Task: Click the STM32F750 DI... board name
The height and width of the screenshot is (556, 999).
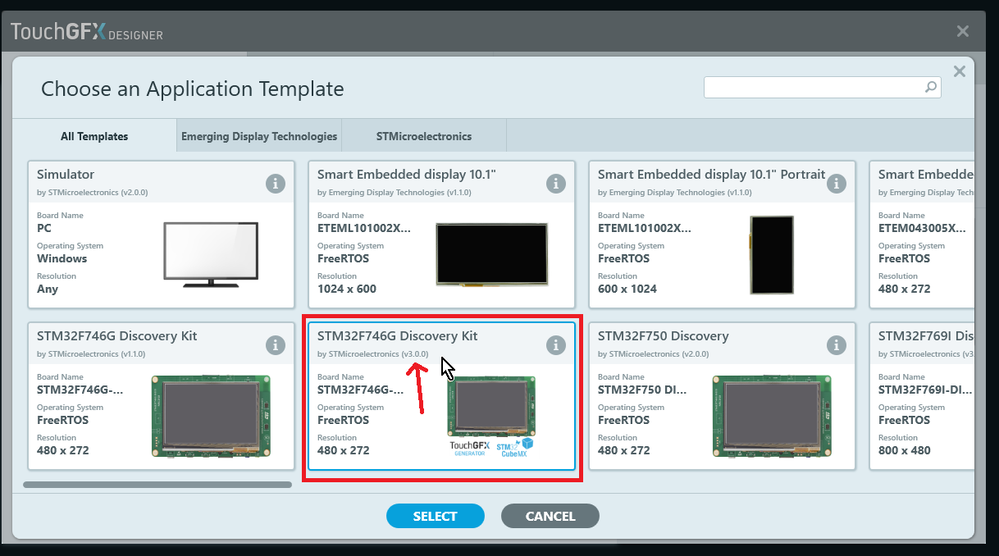Action: pos(642,390)
